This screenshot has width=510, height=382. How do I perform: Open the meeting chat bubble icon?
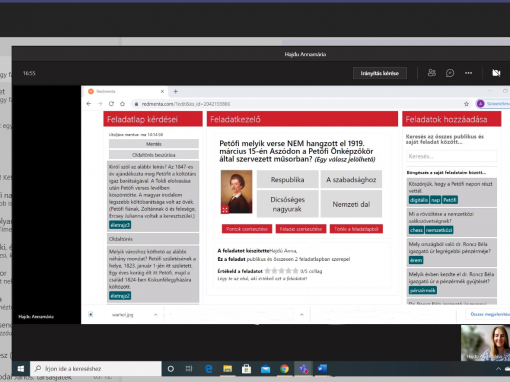pos(450,73)
